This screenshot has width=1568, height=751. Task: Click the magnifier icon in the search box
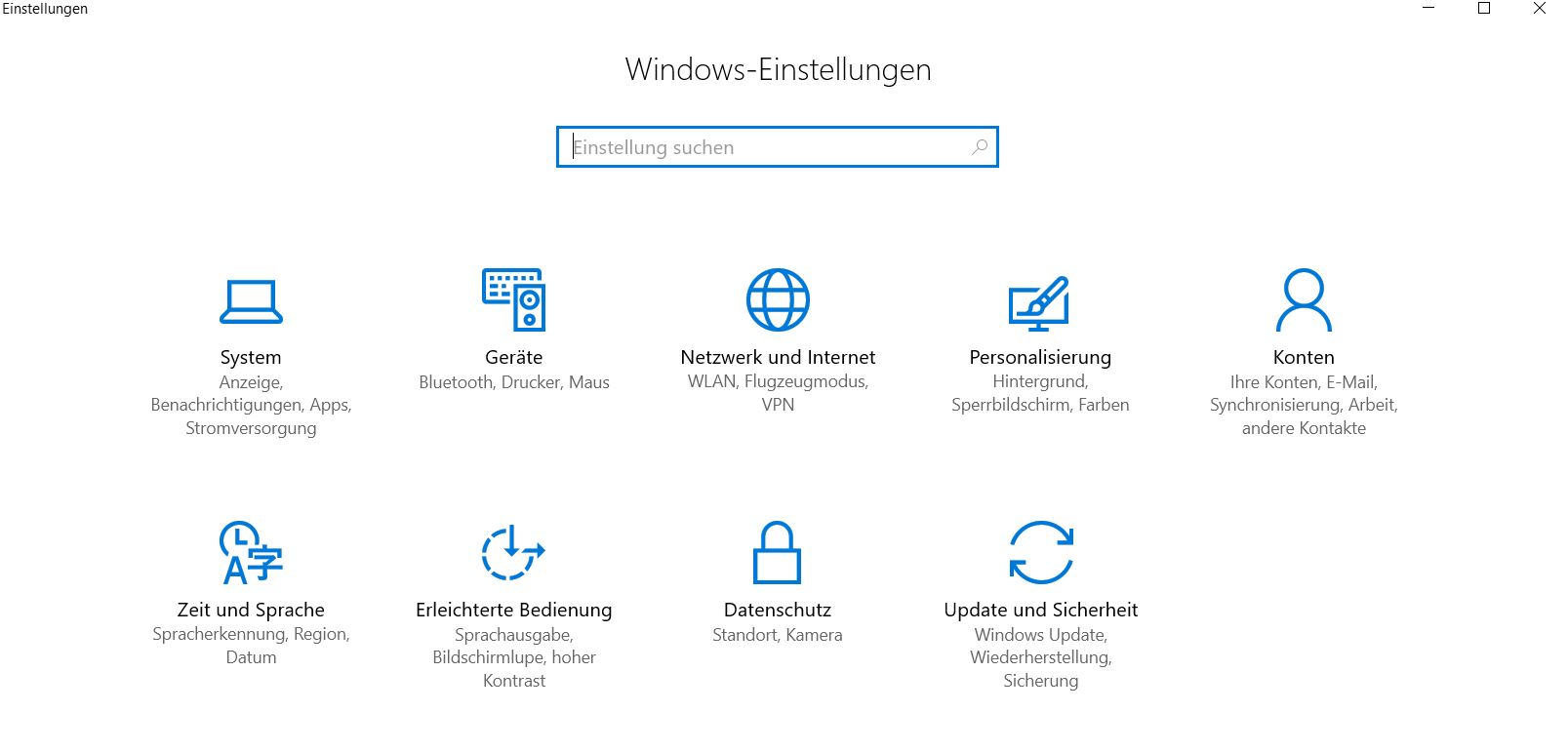point(980,147)
